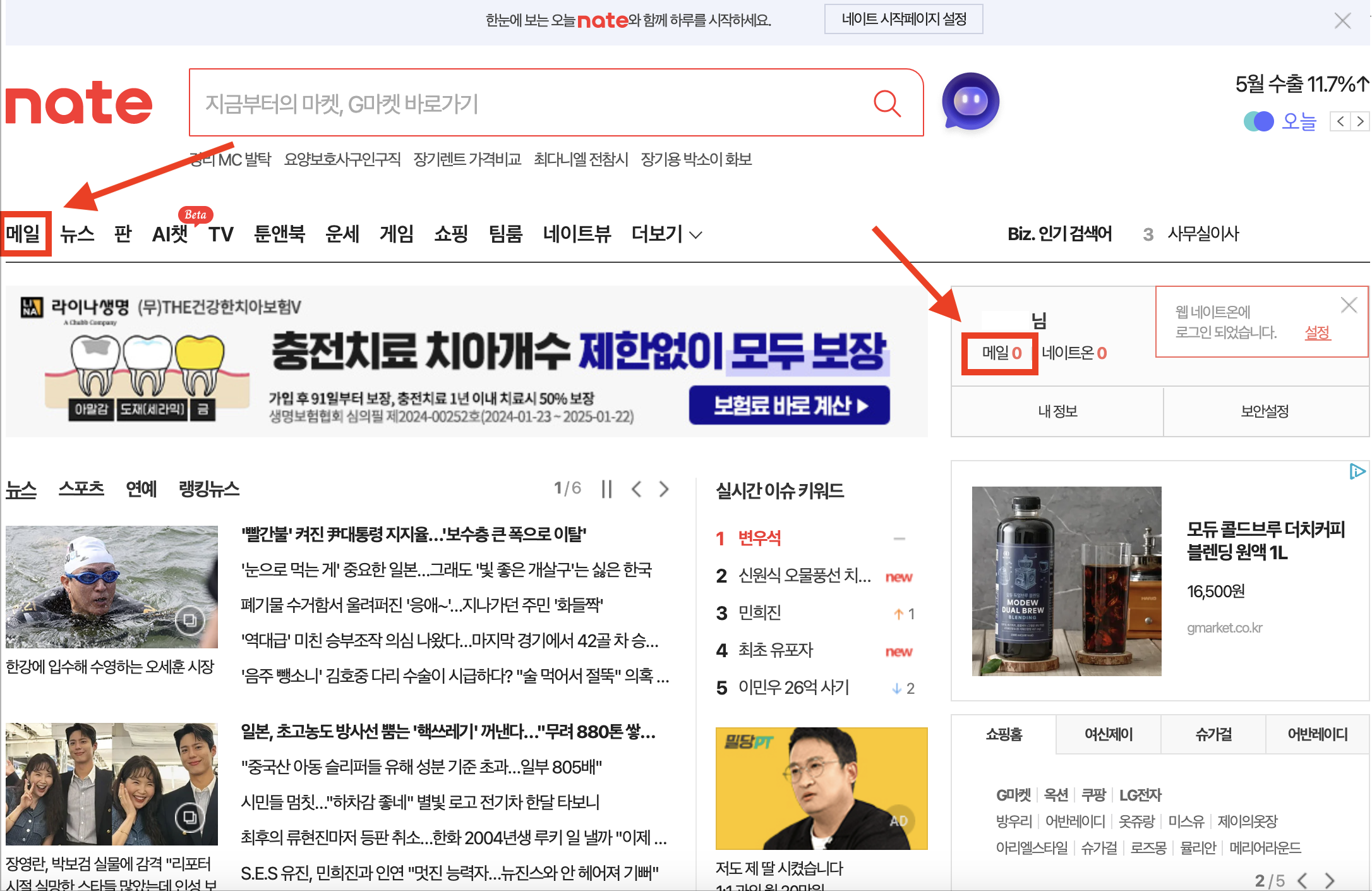Go to the next shopping ad page
Image resolution: width=1372 pixels, height=891 pixels.
1330,880
